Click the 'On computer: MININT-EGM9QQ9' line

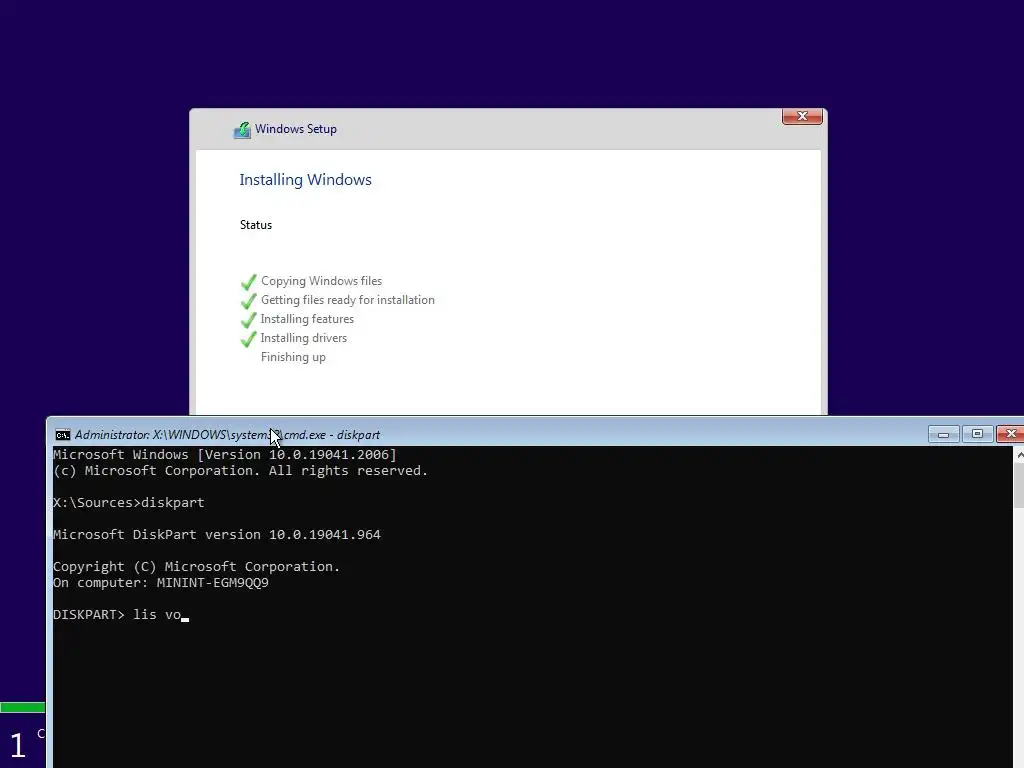(161, 583)
